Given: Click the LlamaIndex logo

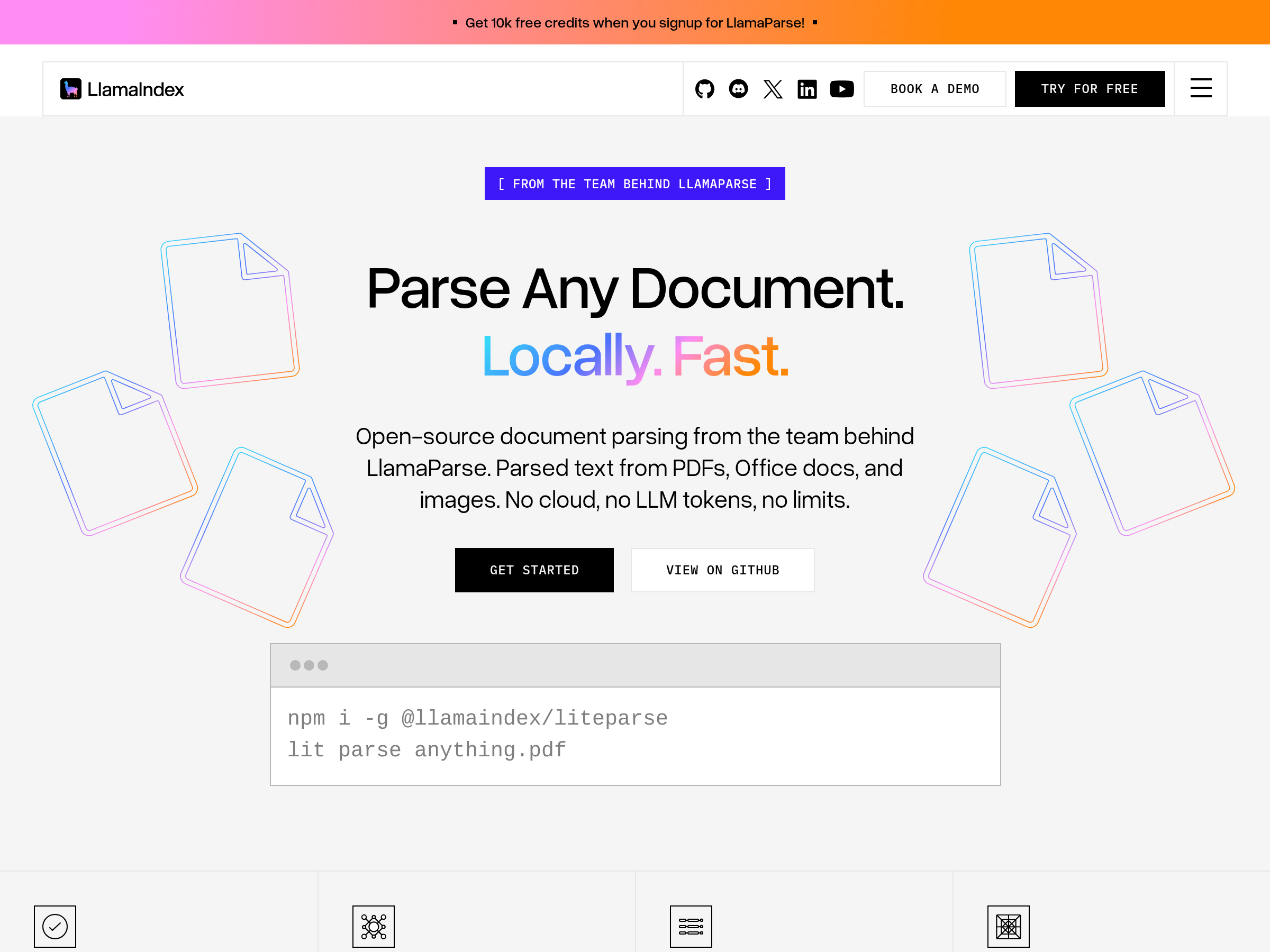Looking at the screenshot, I should tap(122, 89).
